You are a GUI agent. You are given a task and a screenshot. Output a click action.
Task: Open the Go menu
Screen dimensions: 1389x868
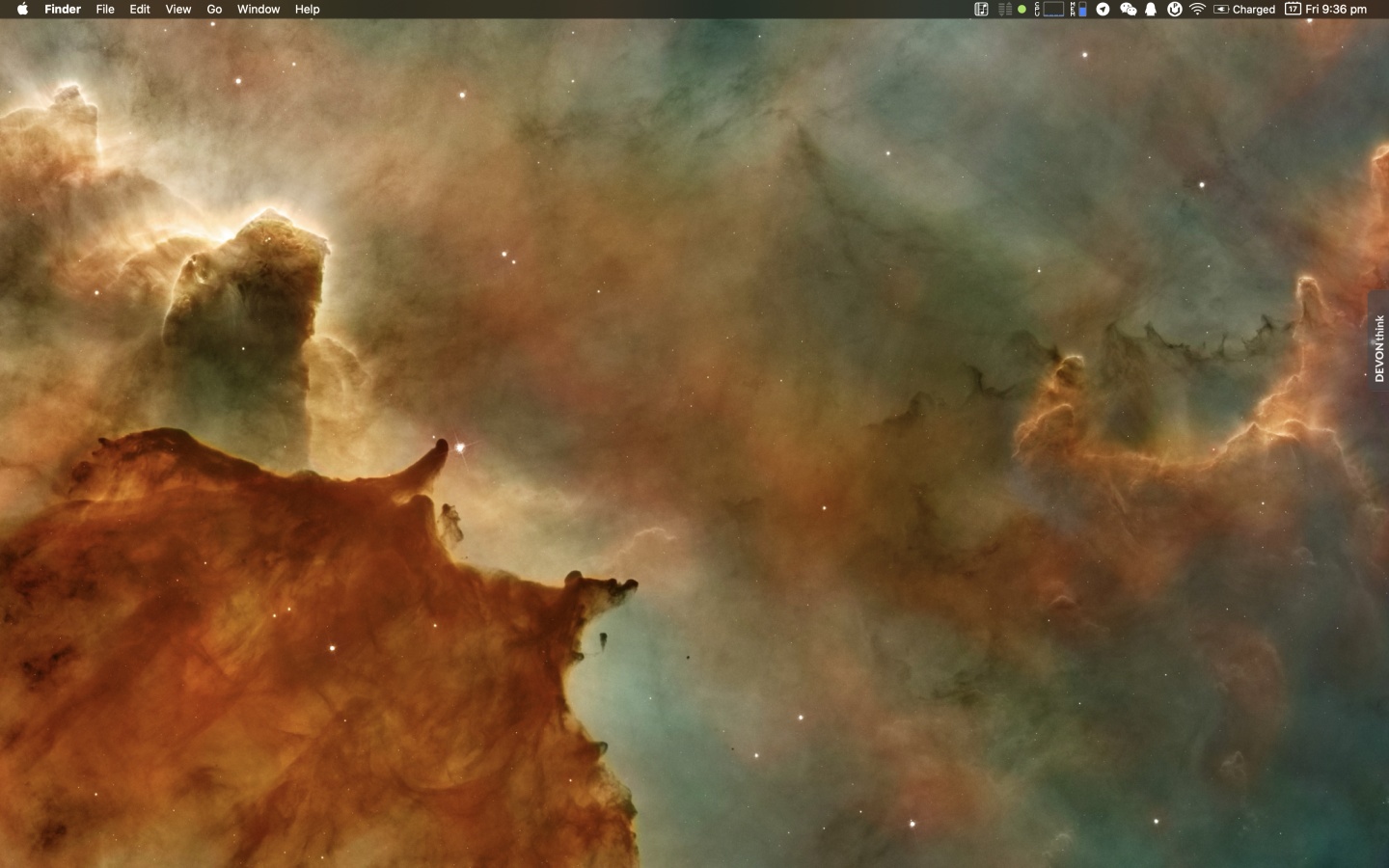[214, 9]
